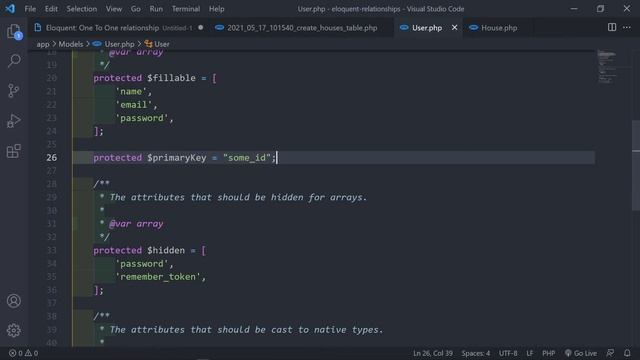Viewport: 640px width, 360px height.
Task: Open the Search view in activity bar
Action: click(x=14, y=61)
